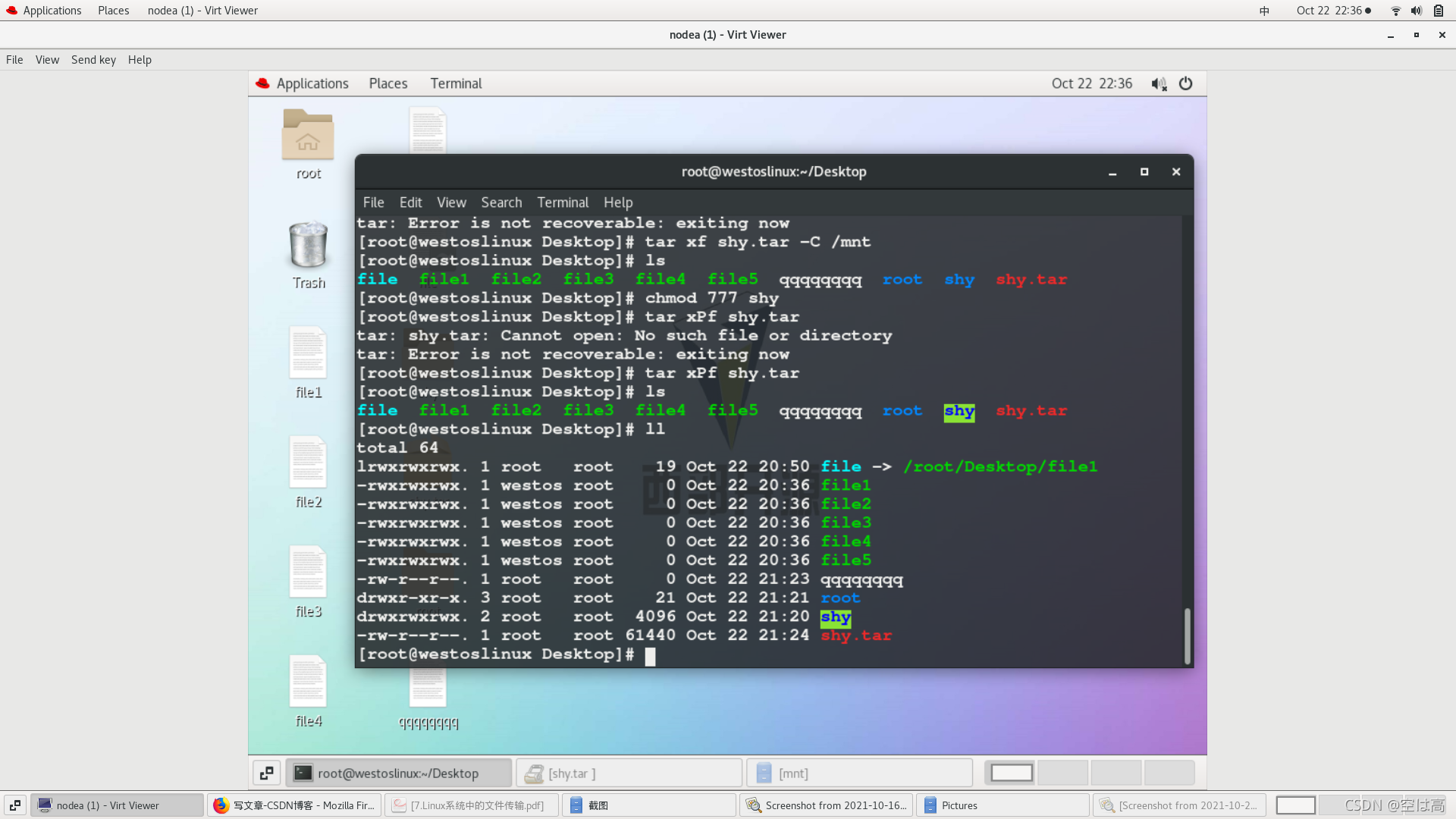Click the show desktop icon in guest panel

tap(266, 773)
